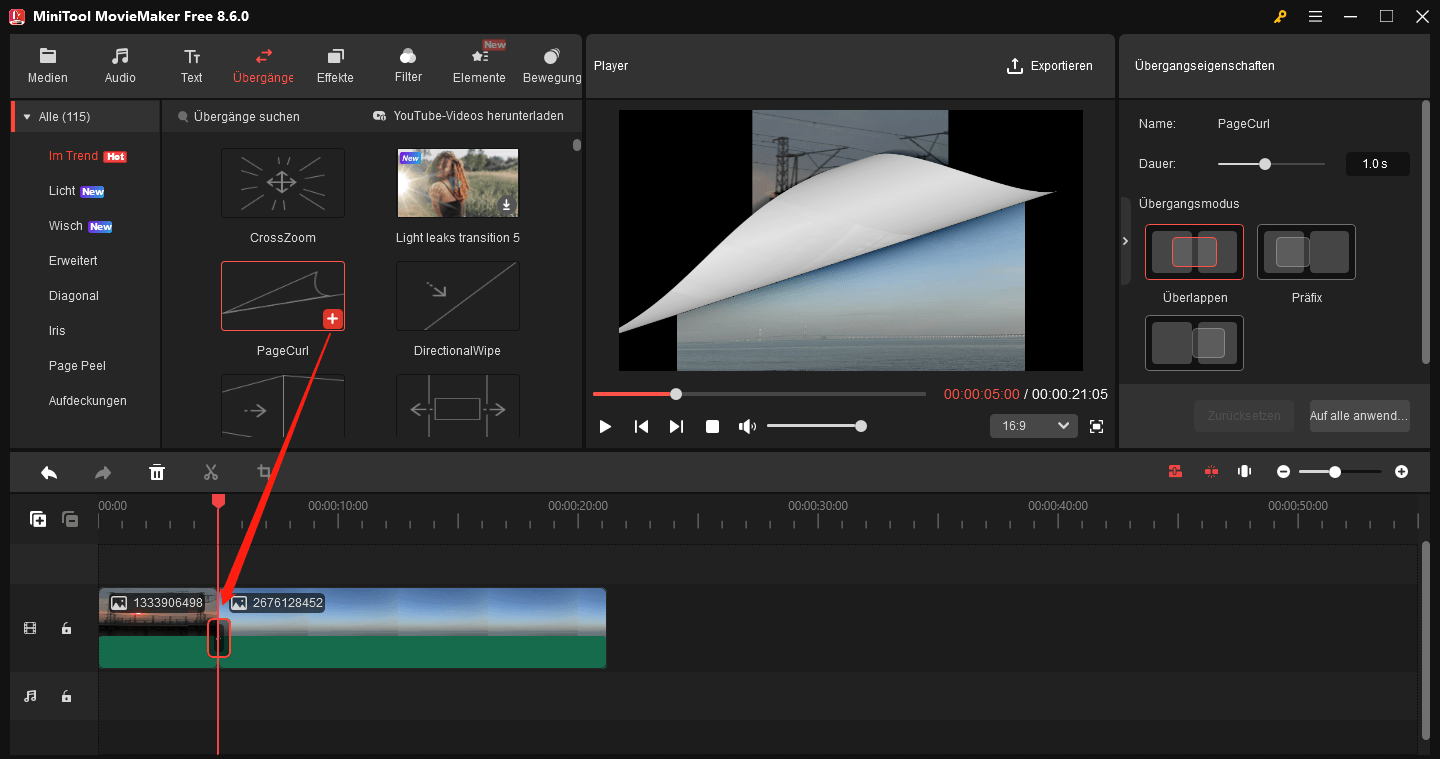Click the Delete (trash) icon

(157, 471)
